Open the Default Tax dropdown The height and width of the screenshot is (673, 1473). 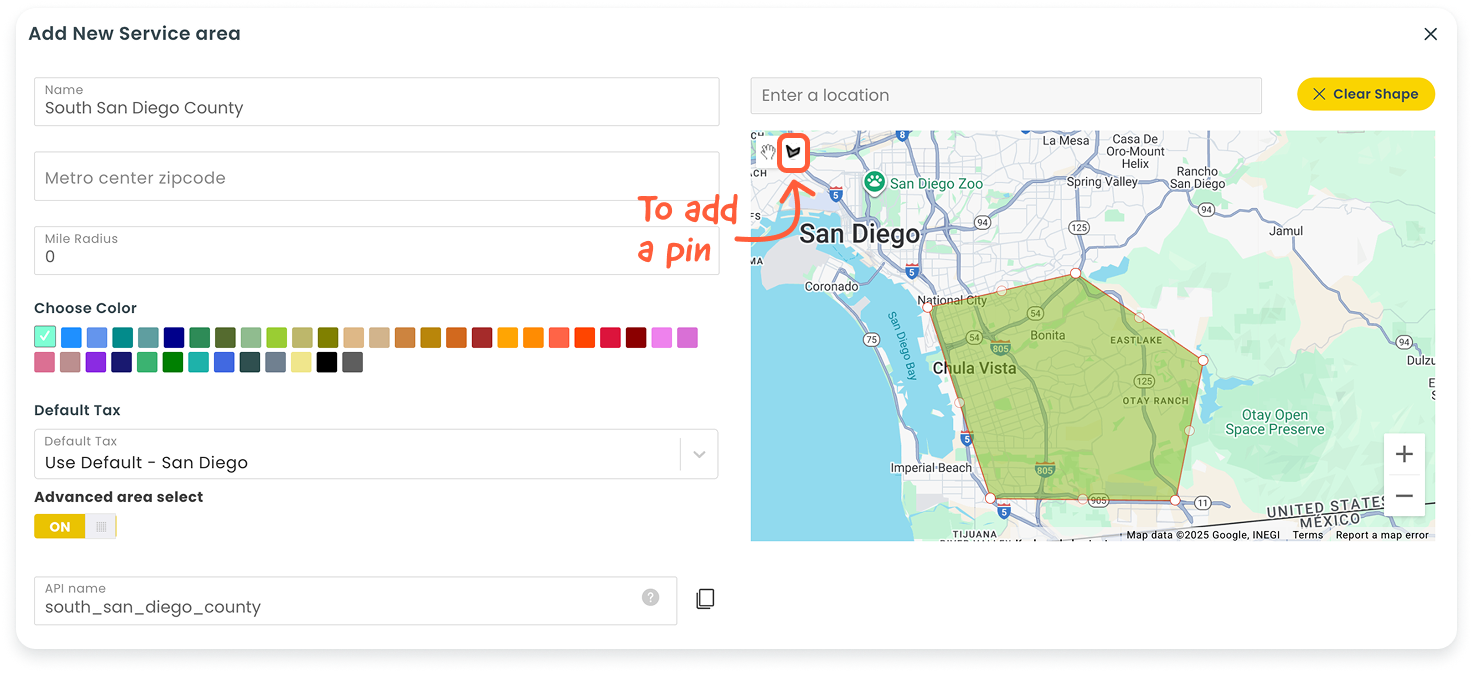click(x=376, y=454)
